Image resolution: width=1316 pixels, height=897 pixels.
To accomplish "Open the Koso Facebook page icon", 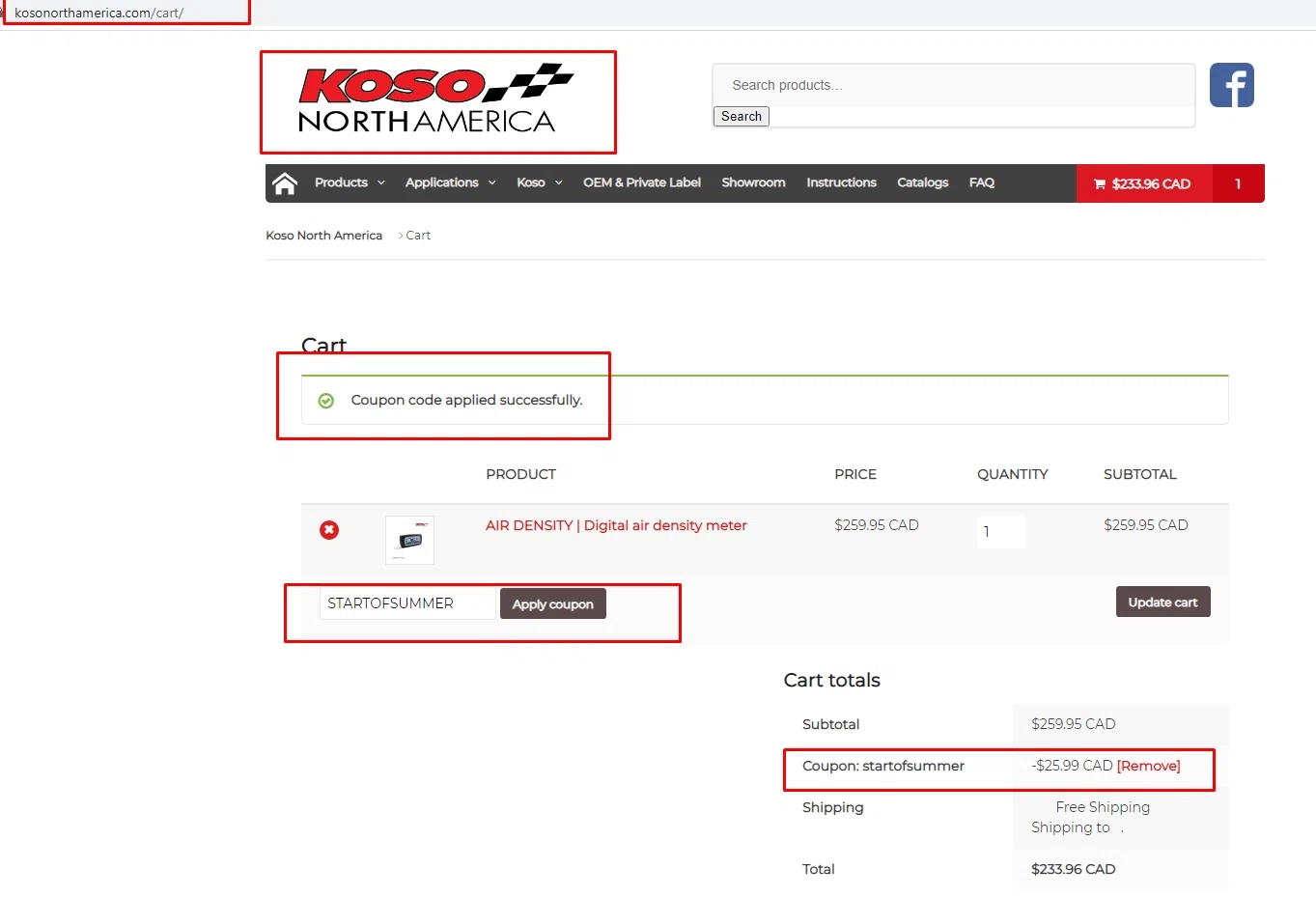I will (x=1232, y=85).
